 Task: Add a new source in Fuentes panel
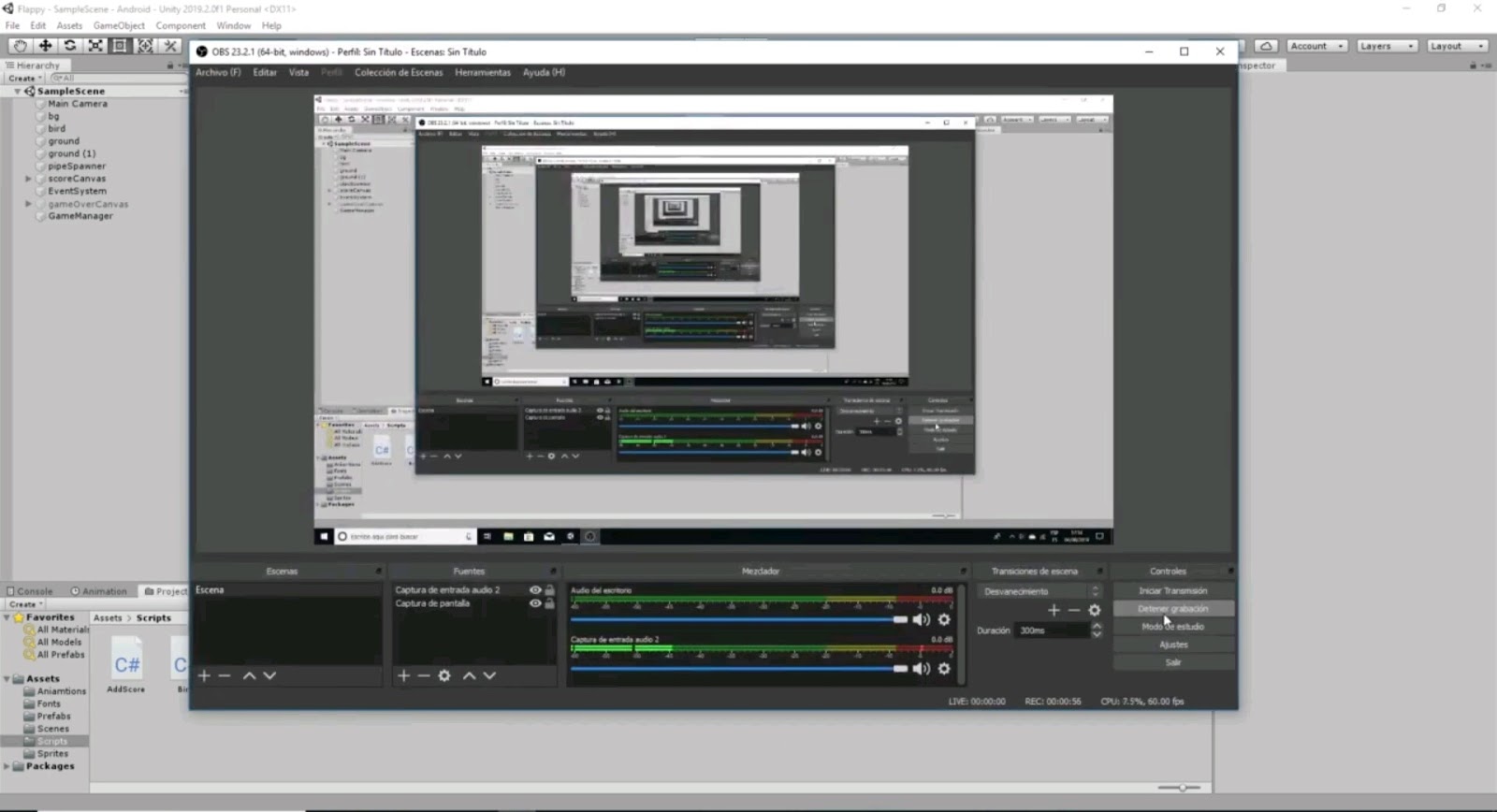click(403, 675)
